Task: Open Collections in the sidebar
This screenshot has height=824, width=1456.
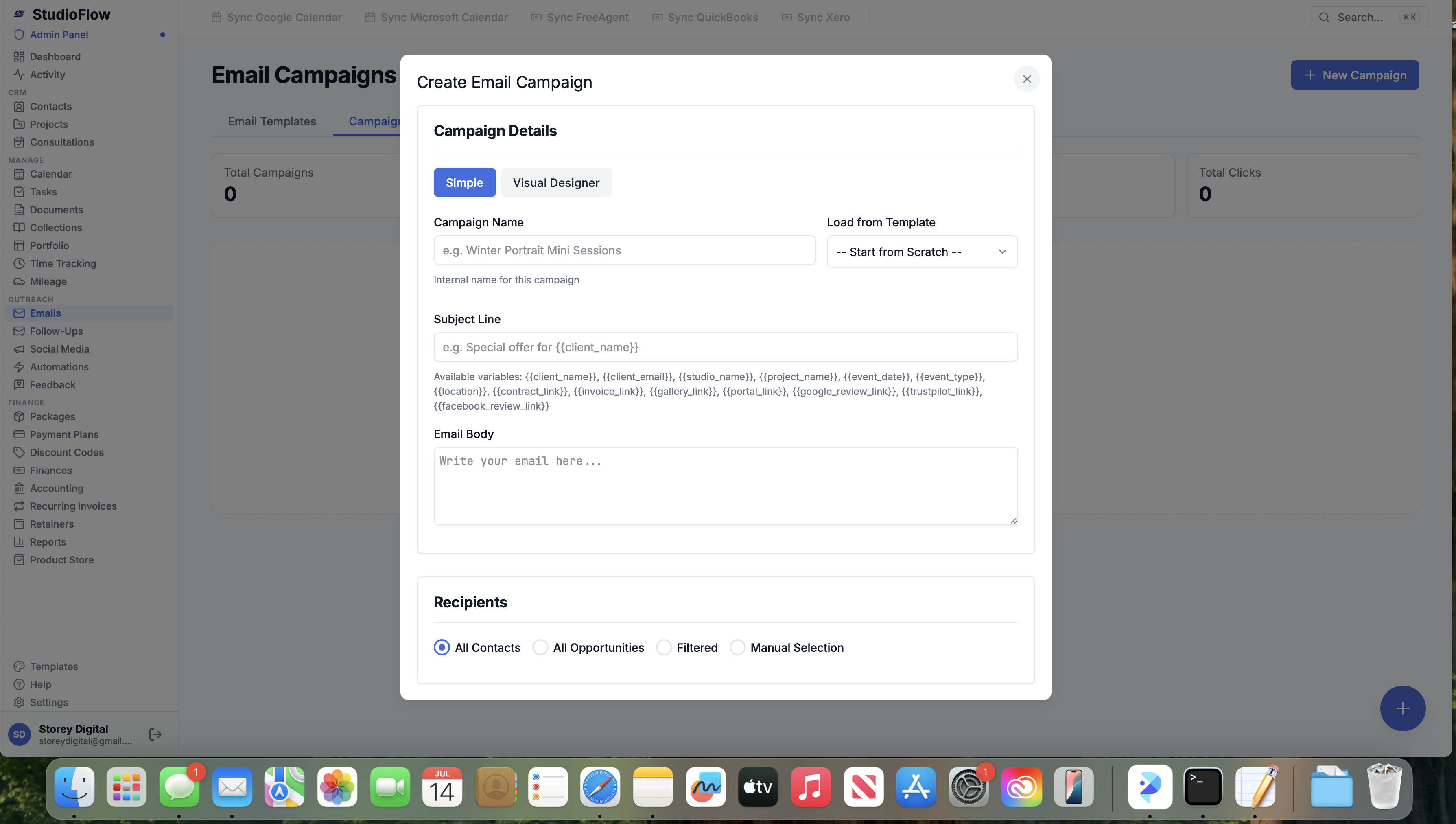Action: (55, 228)
